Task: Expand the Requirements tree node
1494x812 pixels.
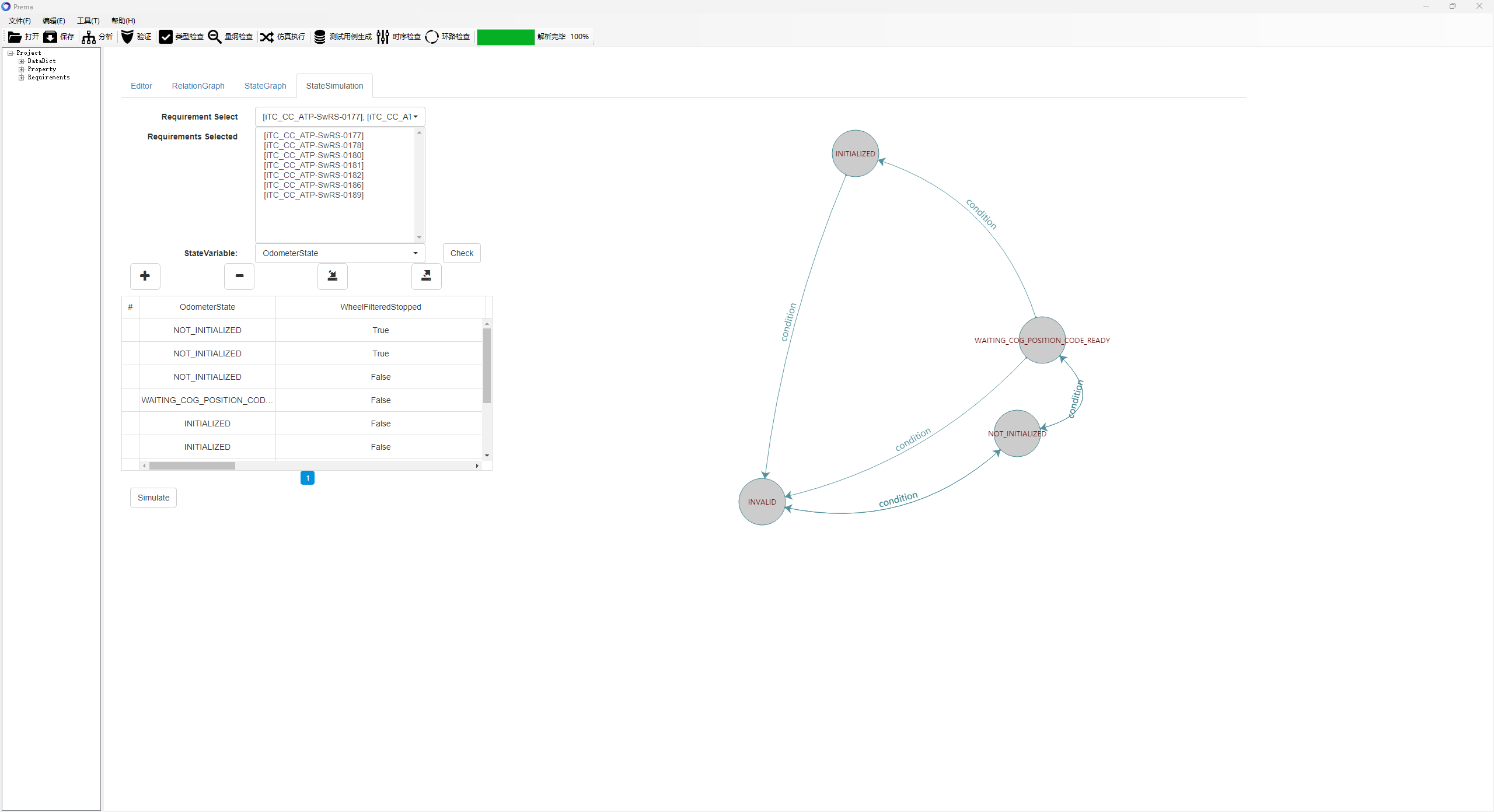Action: point(22,78)
